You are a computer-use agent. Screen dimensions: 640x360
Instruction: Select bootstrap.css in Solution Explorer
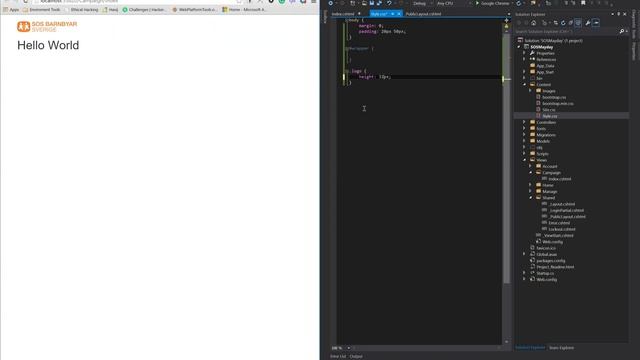(554, 97)
